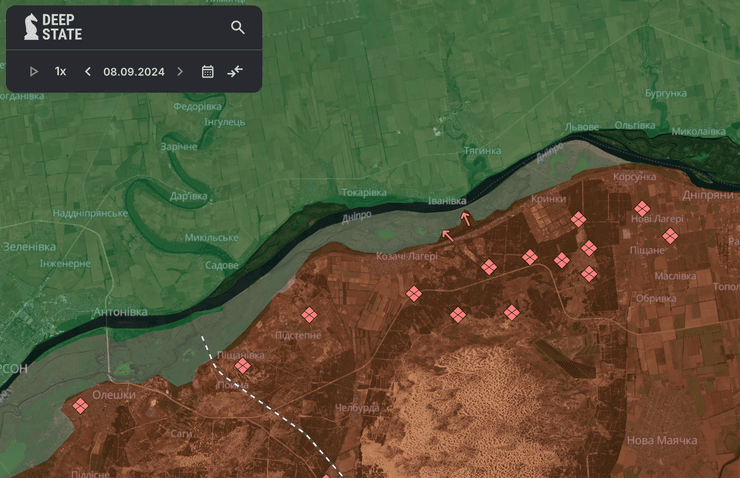740x478 pixels.
Task: Select unit marker by Підстепне
Action: (x=310, y=316)
